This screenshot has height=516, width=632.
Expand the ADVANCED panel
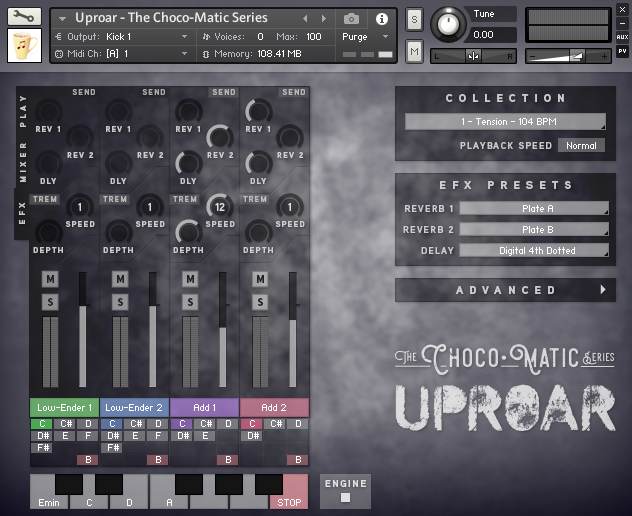(x=505, y=290)
